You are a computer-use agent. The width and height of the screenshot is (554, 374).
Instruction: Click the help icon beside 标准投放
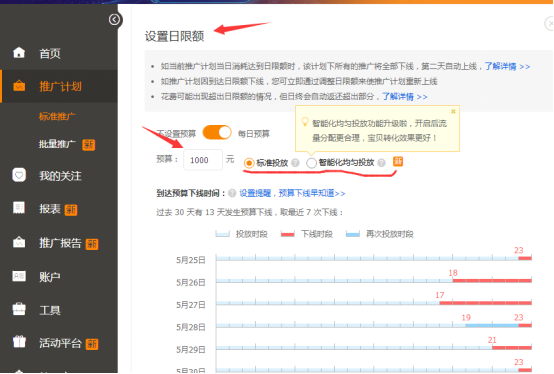click(296, 163)
